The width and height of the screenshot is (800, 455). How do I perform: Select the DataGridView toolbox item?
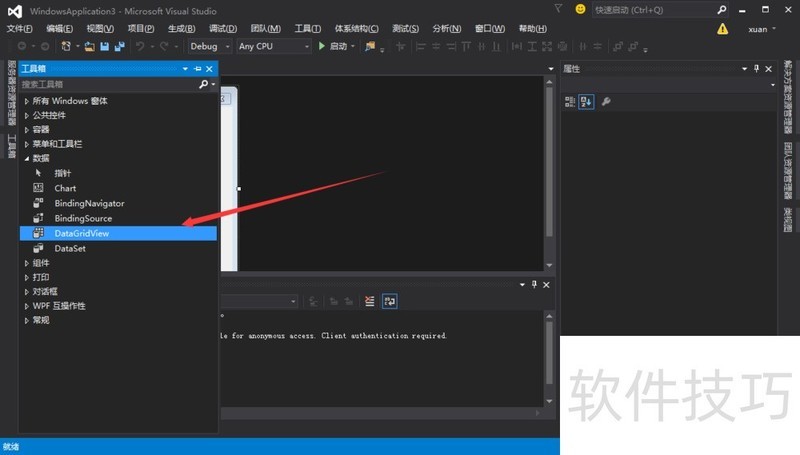click(x=118, y=234)
